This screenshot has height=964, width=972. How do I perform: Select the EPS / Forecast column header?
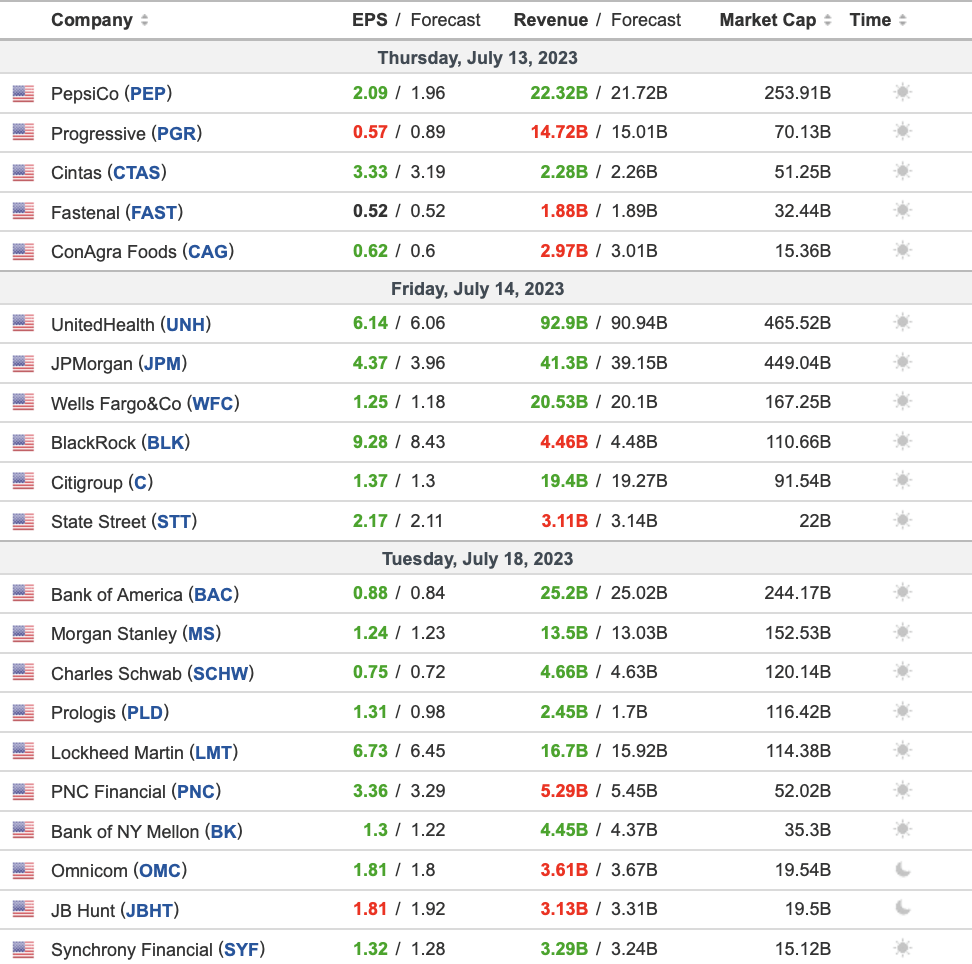(413, 20)
